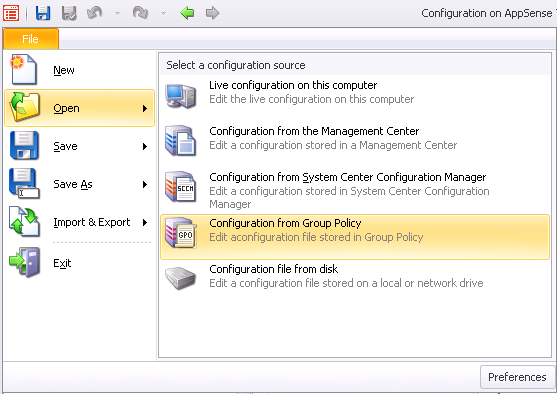Viewport: 557px width, 394px height.
Task: Open the Redo history dropdown arrow
Action: 163,14
